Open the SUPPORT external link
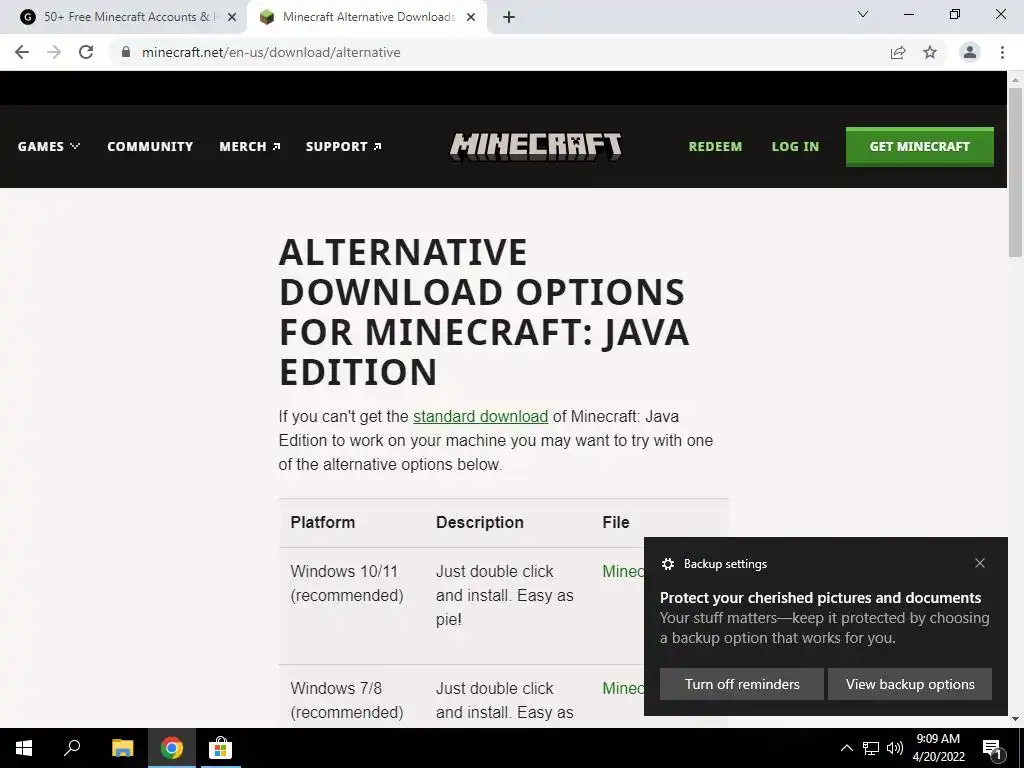Screen dimensions: 1024x768 click(x=344, y=146)
